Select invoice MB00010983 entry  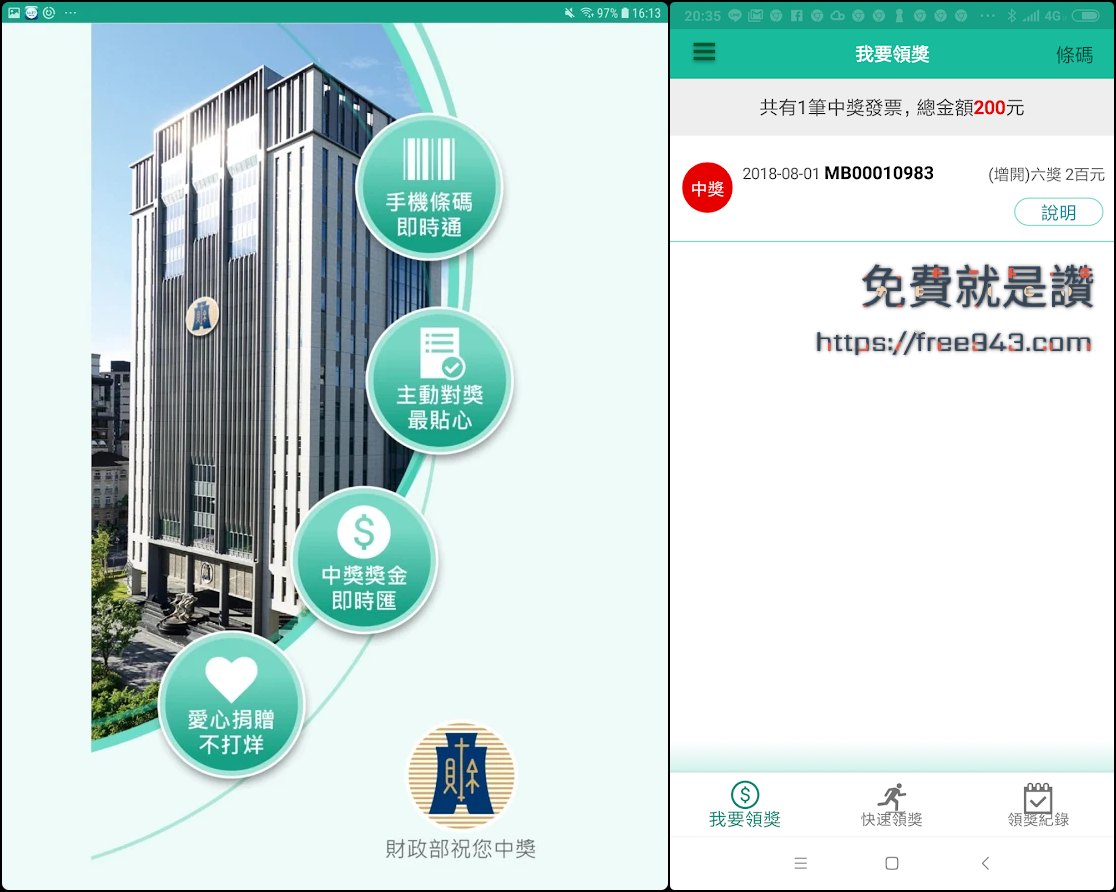click(878, 174)
